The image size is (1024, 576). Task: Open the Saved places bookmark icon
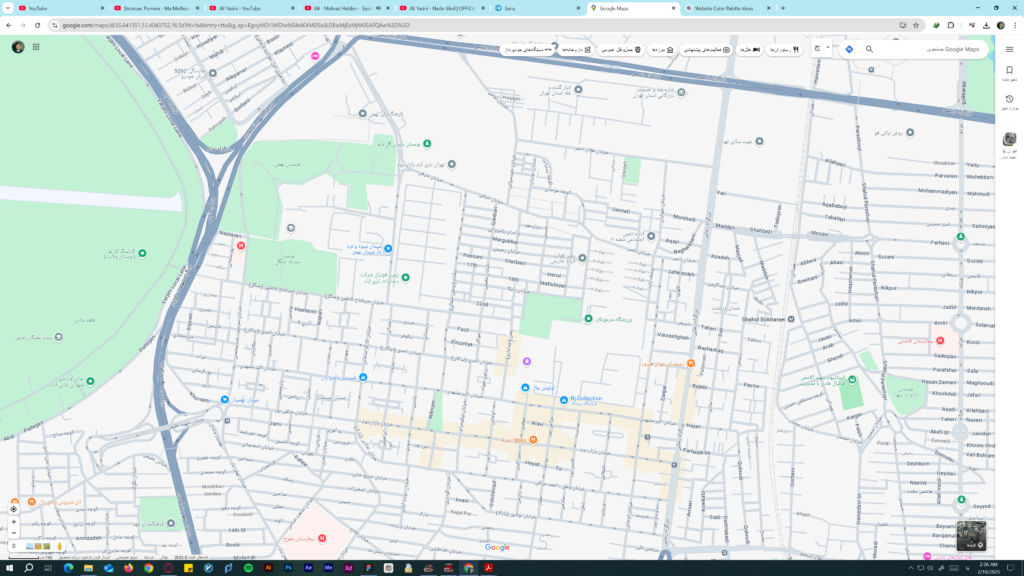(1009, 70)
